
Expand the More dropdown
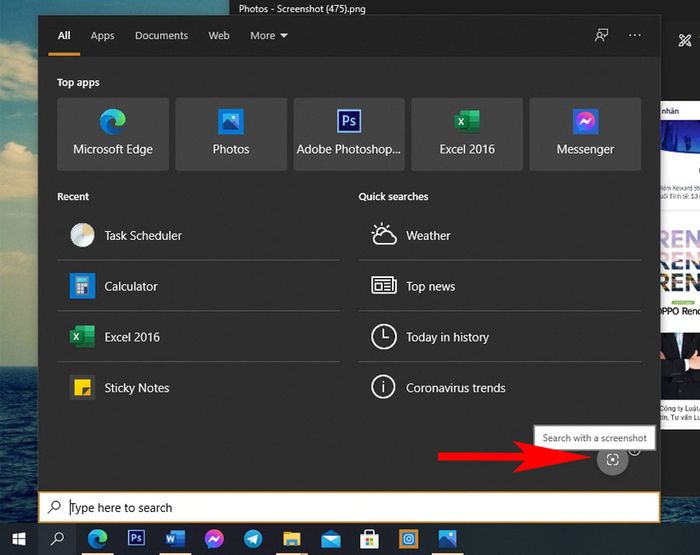[269, 36]
